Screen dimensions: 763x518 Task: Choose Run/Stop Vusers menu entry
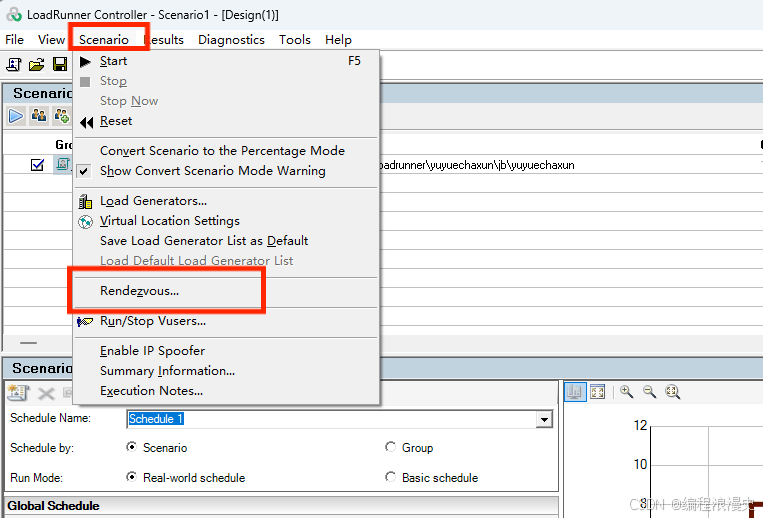pyautogui.click(x=226, y=321)
